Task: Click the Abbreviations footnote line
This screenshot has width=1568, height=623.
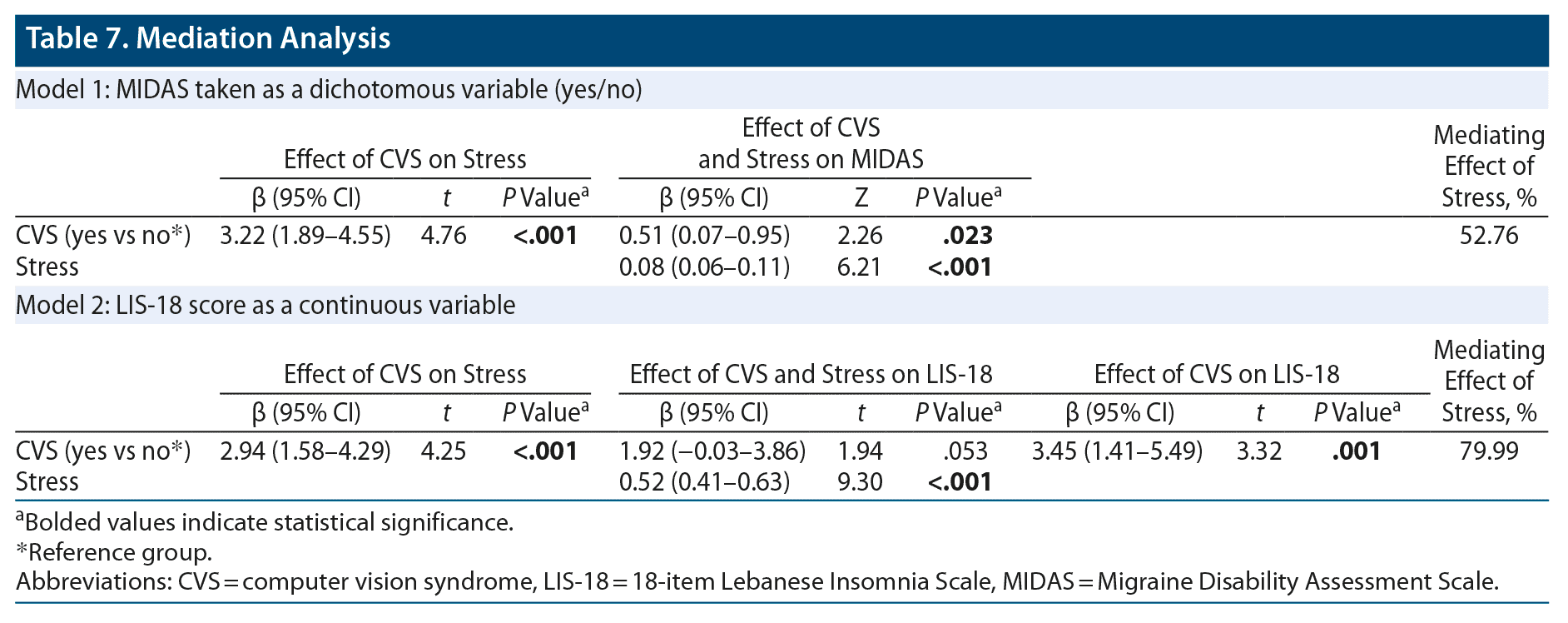Action: [757, 581]
